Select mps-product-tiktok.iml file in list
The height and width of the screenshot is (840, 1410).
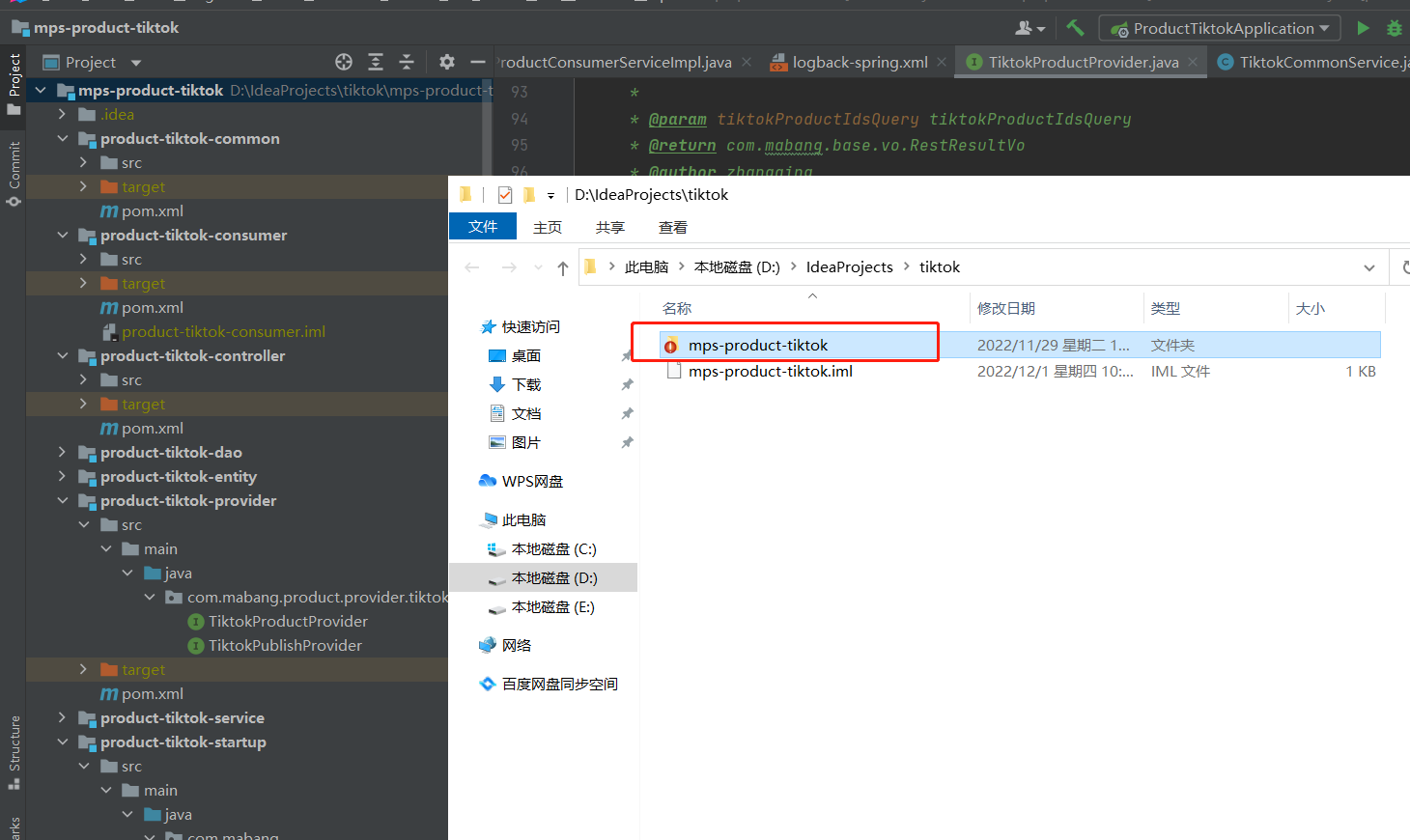770,372
